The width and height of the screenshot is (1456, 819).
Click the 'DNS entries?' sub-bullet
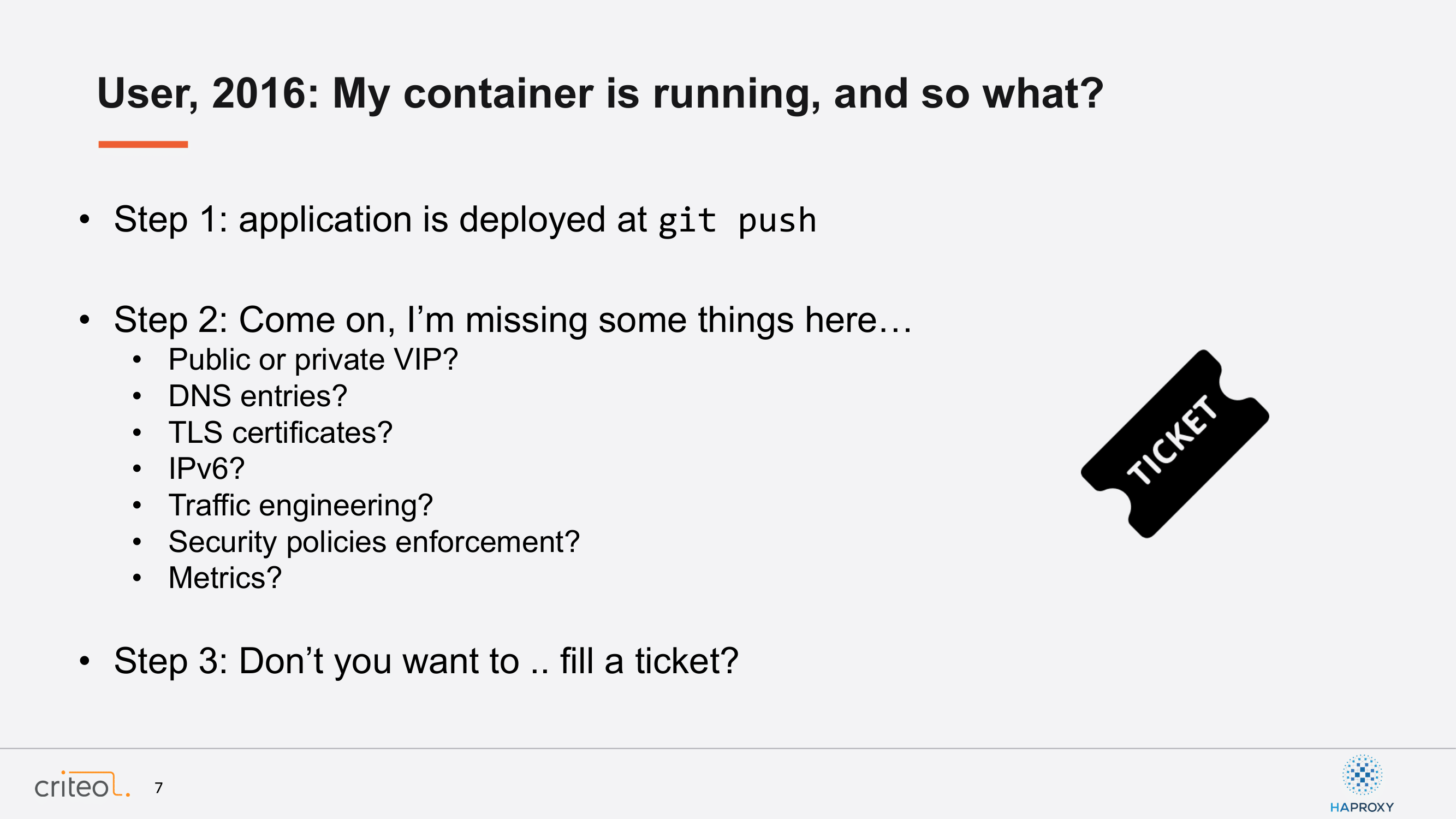click(258, 396)
